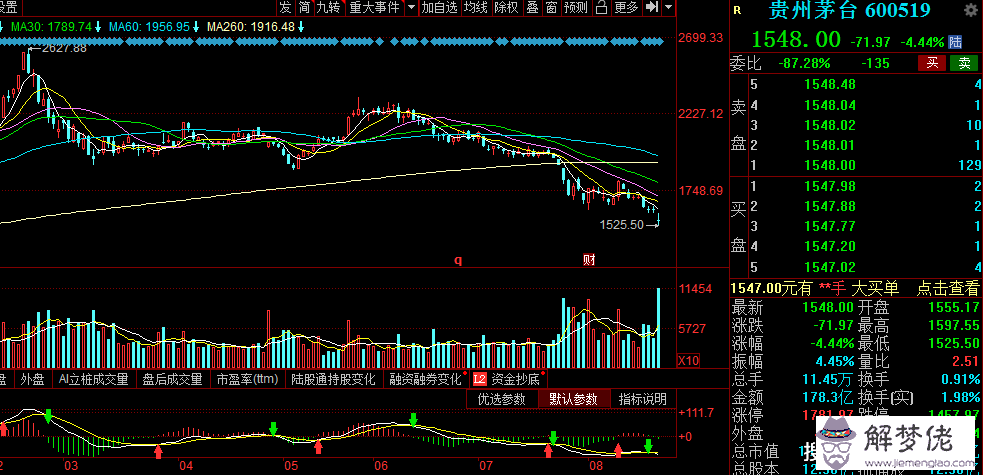Click the green down arrow near month 06 in indicator
Viewport: 983px width, 475px height.
(x=413, y=419)
